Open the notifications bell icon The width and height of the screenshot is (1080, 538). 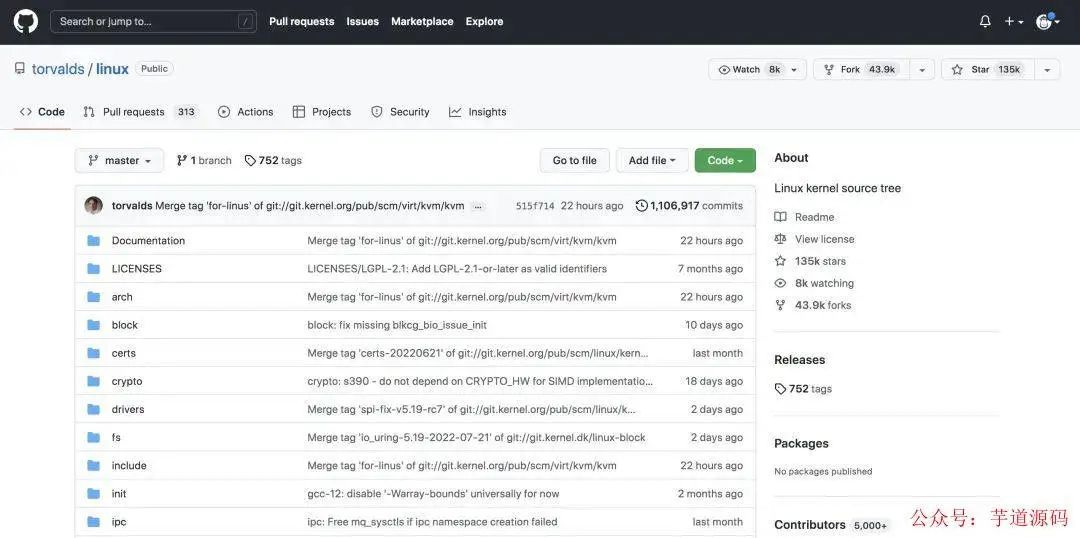[x=985, y=21]
